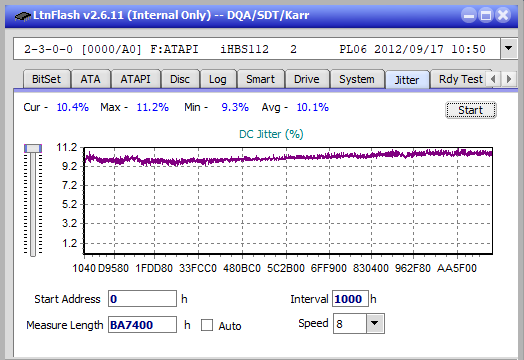Select the Interval input box
This screenshot has width=524, height=360.
click(350, 298)
